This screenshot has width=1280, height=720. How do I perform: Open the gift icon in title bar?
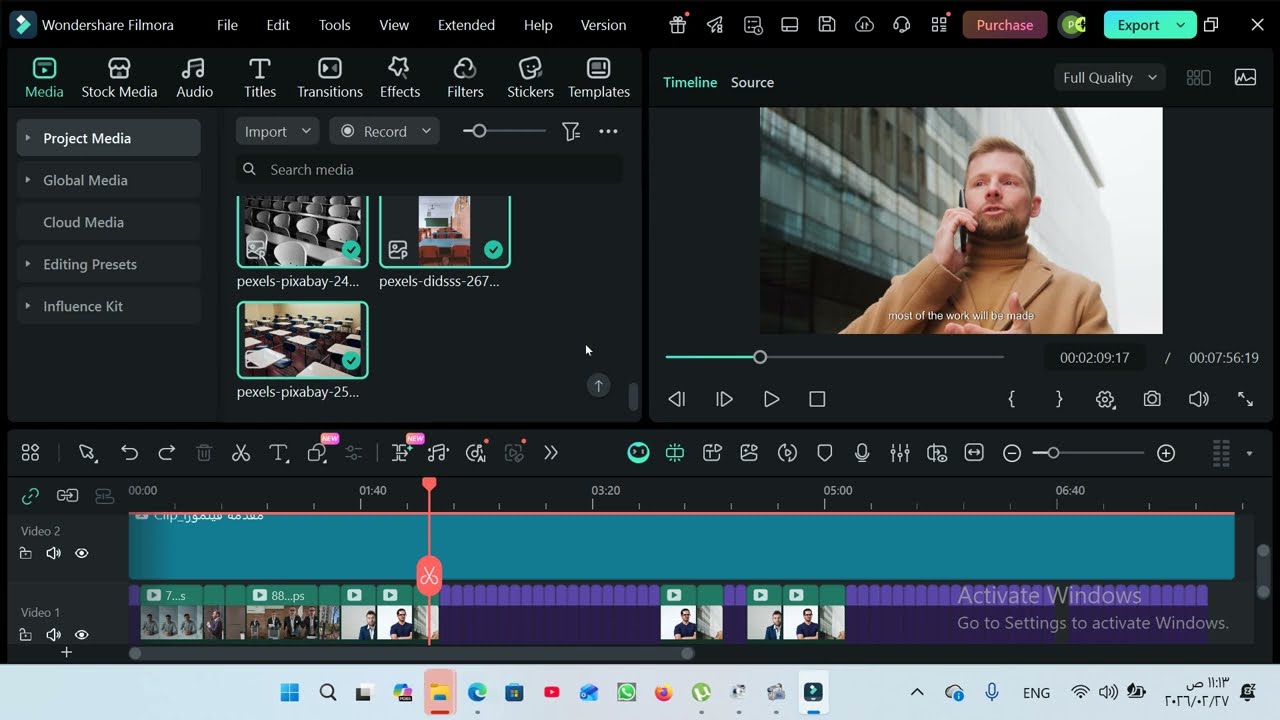click(x=678, y=25)
